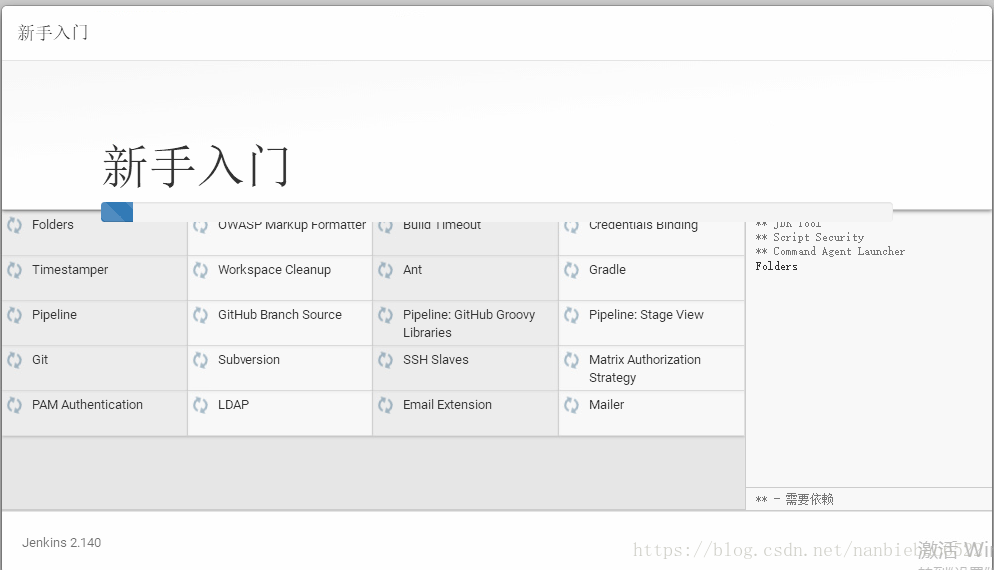994x570 pixels.
Task: Select the PAM Authentication plugin name
Action: click(87, 405)
